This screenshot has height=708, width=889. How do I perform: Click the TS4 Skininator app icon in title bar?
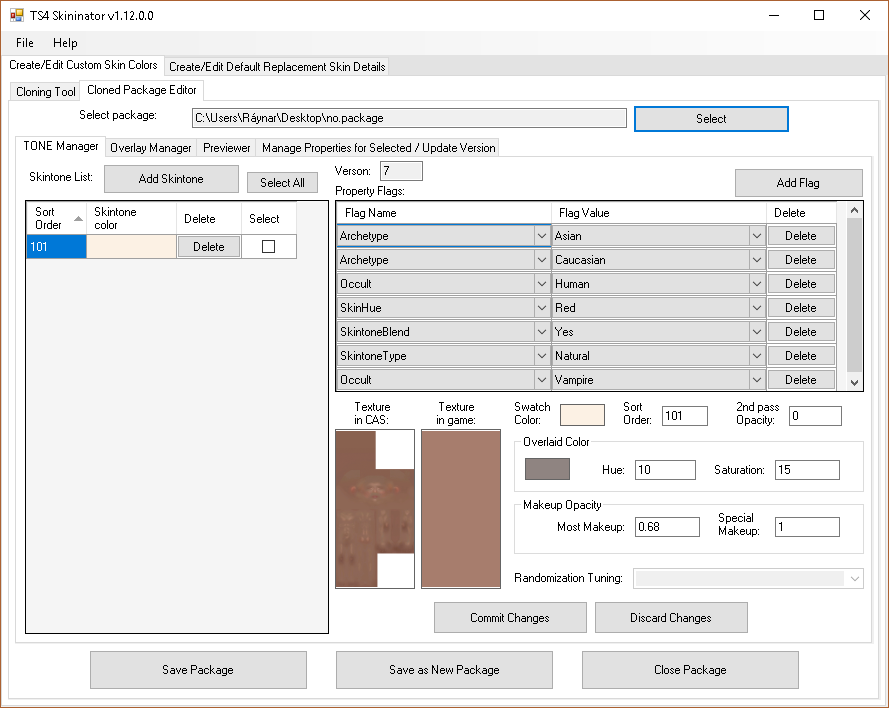pyautogui.click(x=16, y=15)
